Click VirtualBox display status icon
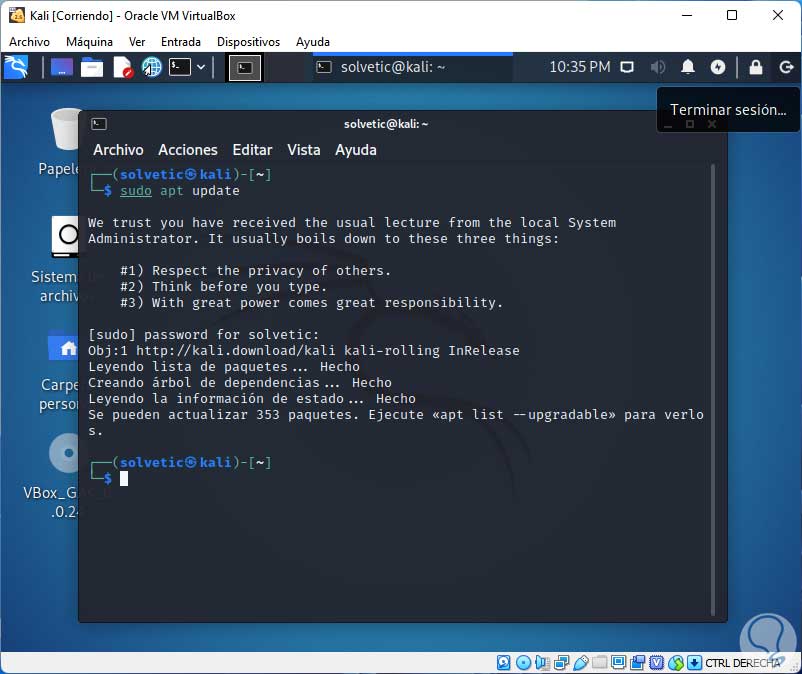Screen dimensions: 802x674 coord(618,663)
